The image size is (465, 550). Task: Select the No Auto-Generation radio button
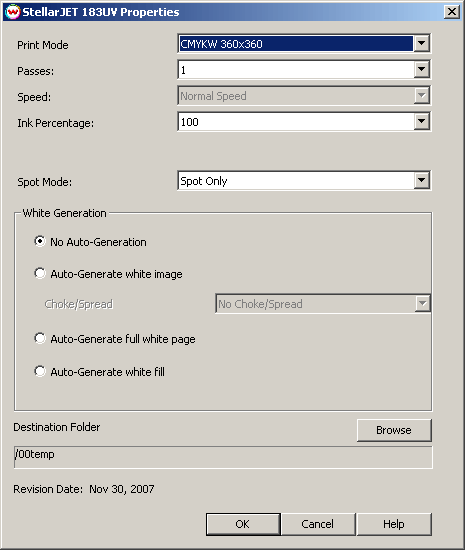(x=40, y=241)
